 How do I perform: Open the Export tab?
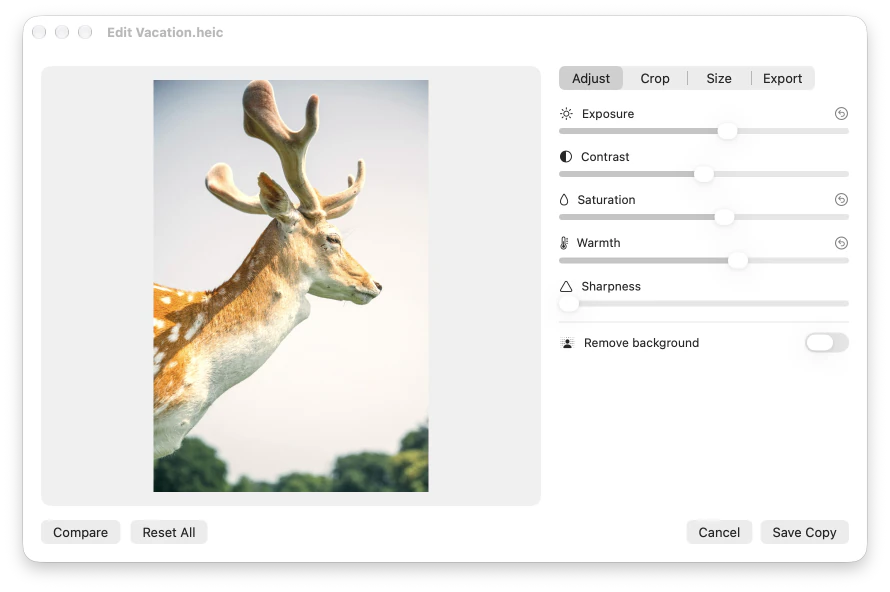pos(782,78)
